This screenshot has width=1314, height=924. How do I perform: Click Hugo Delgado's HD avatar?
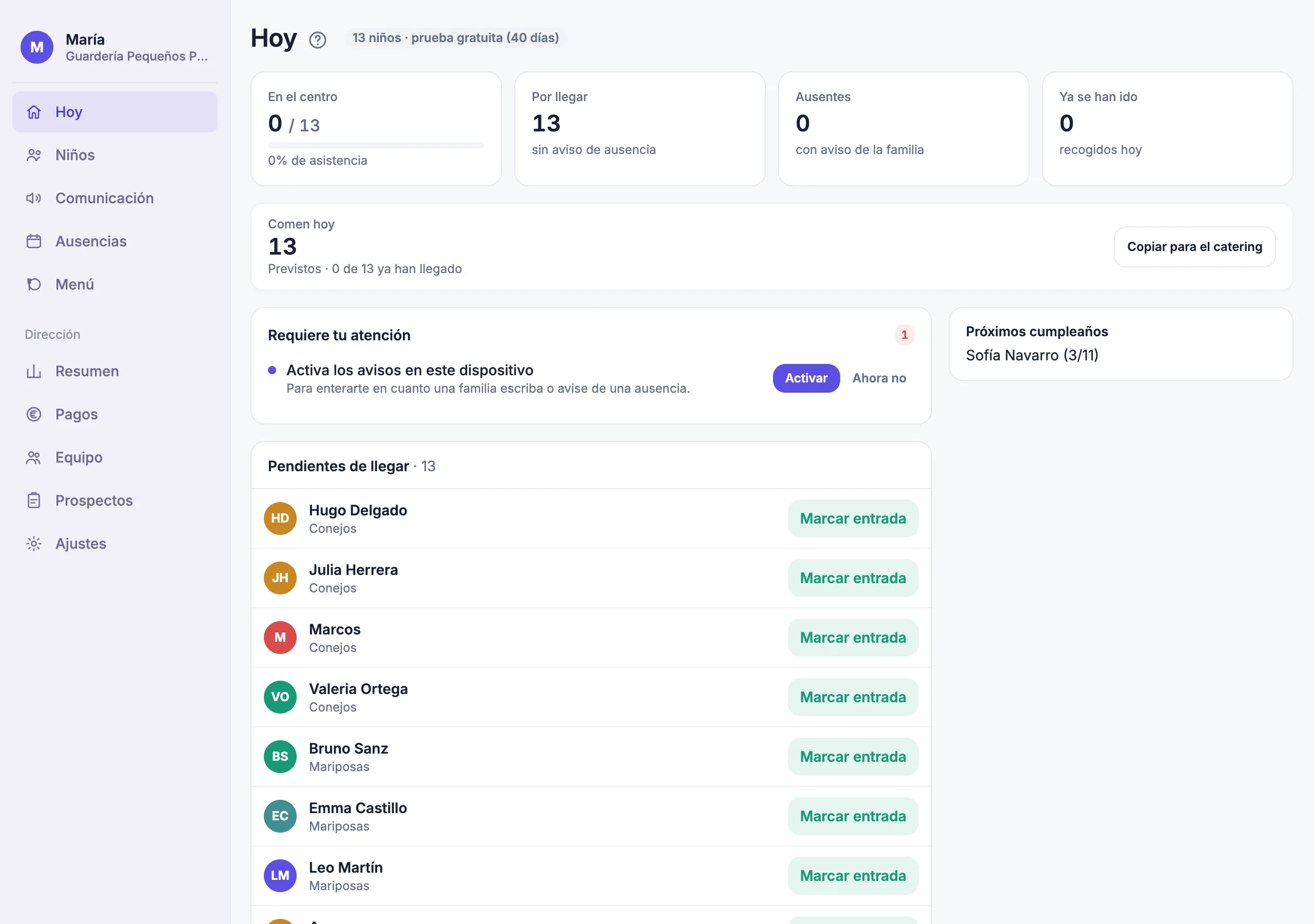(280, 518)
